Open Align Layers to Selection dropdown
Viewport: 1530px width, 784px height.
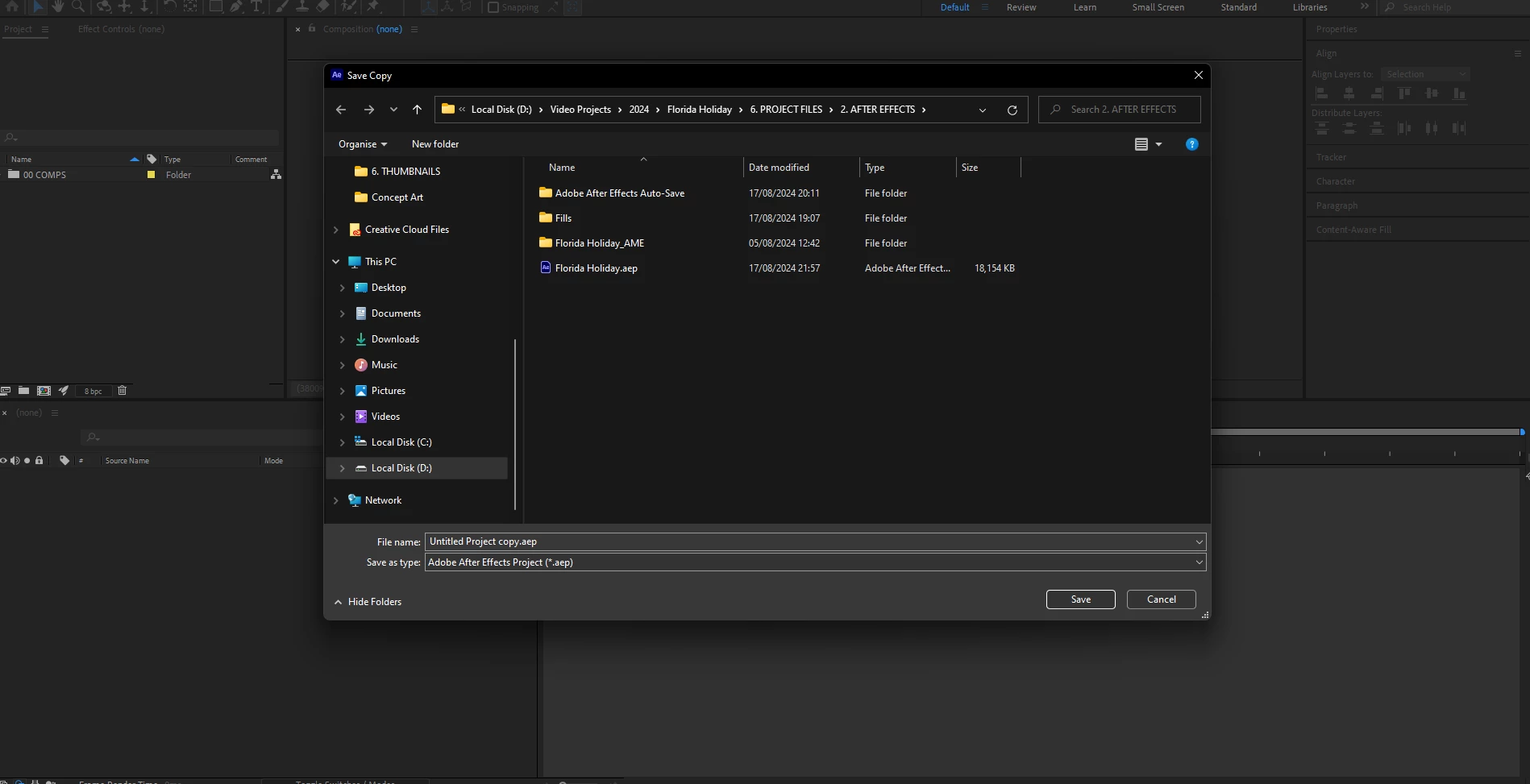[x=1425, y=74]
